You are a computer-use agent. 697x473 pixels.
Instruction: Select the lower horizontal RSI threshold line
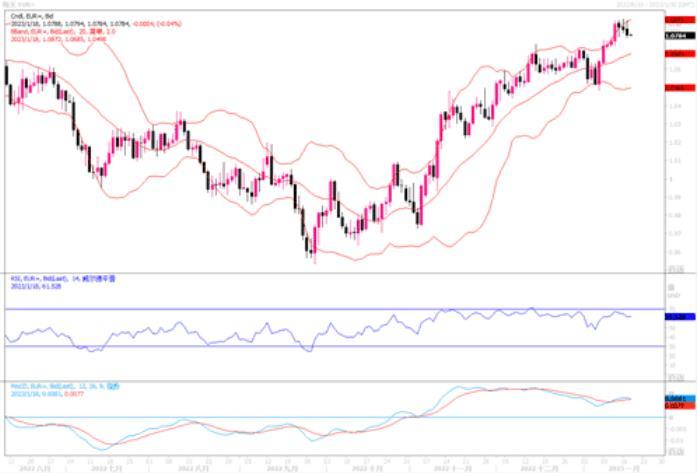tap(300, 347)
